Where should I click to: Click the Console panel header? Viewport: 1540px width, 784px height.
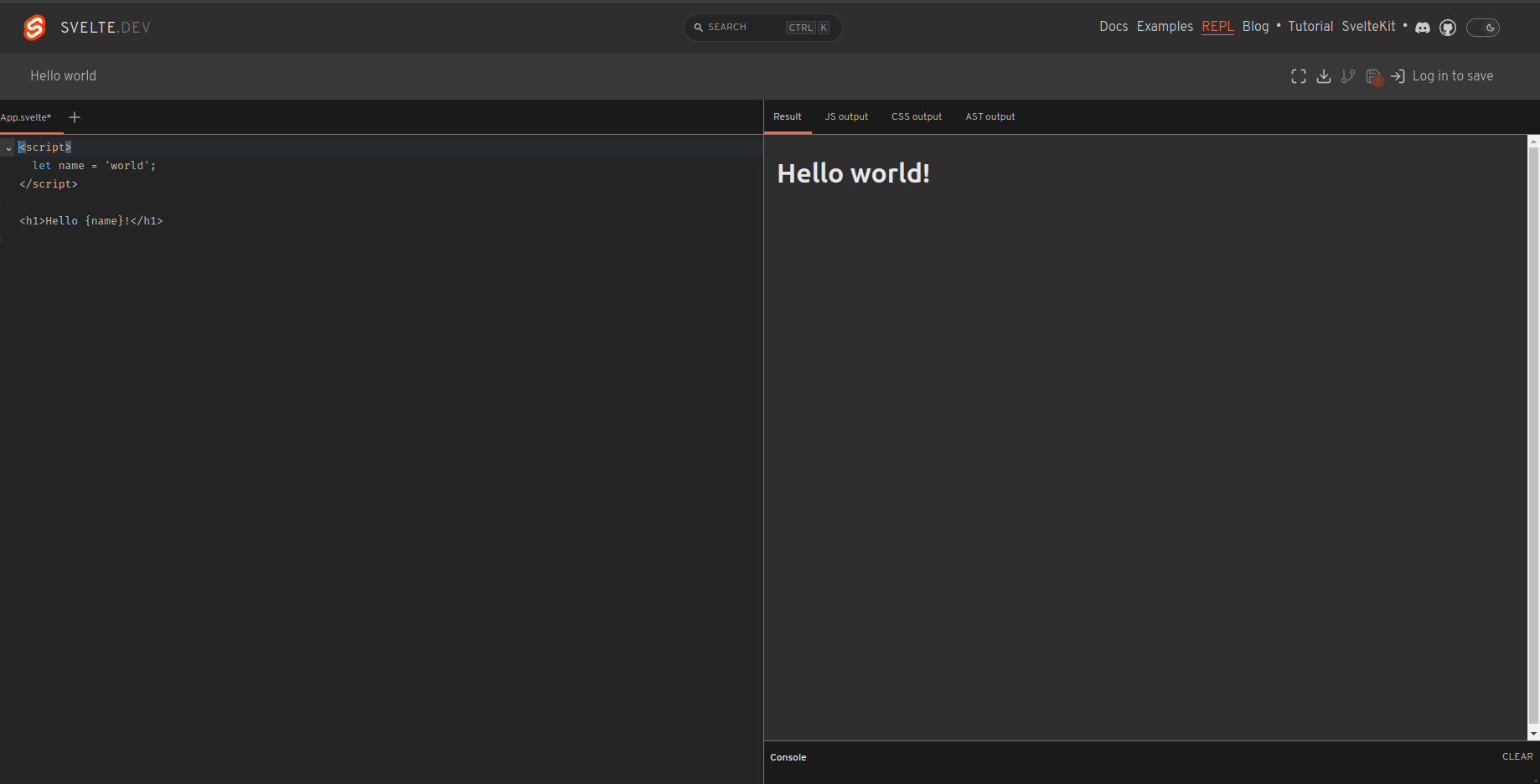point(1151,757)
